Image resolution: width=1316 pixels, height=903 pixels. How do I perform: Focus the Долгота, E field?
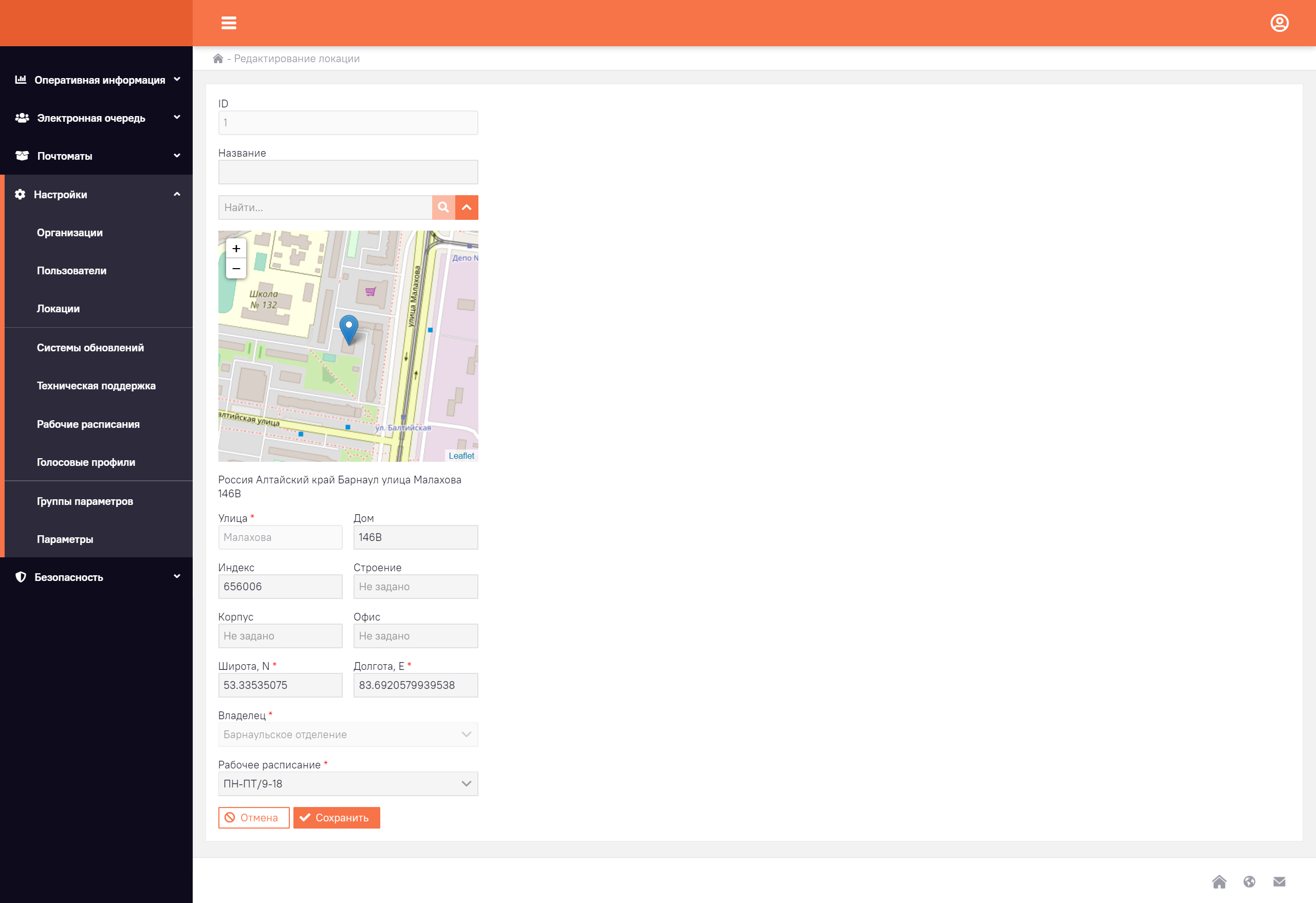point(416,685)
